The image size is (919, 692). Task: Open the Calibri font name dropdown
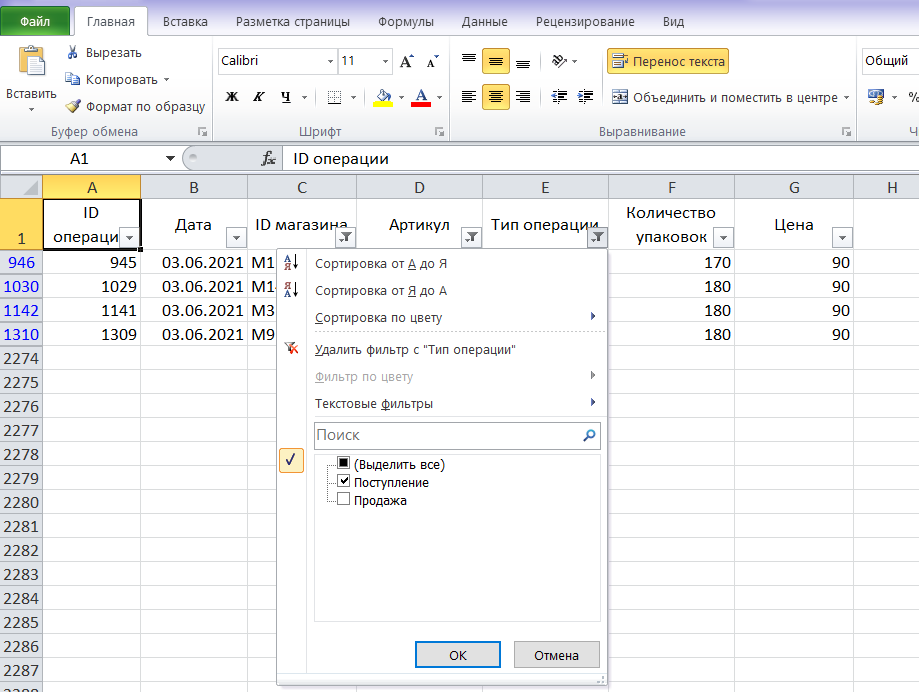pyautogui.click(x=330, y=61)
